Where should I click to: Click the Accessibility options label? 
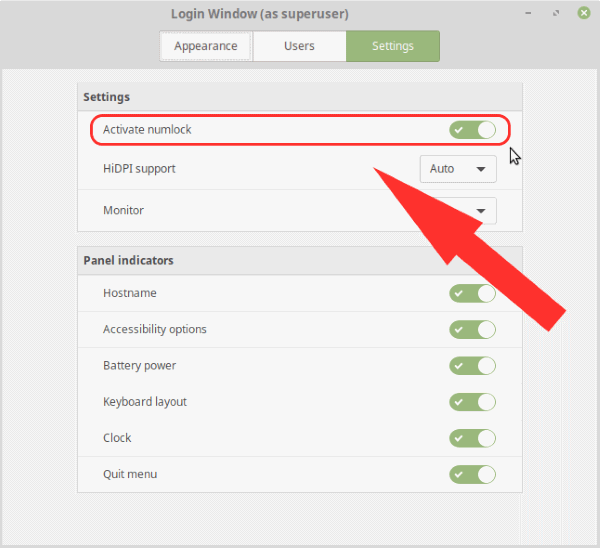[155, 329]
